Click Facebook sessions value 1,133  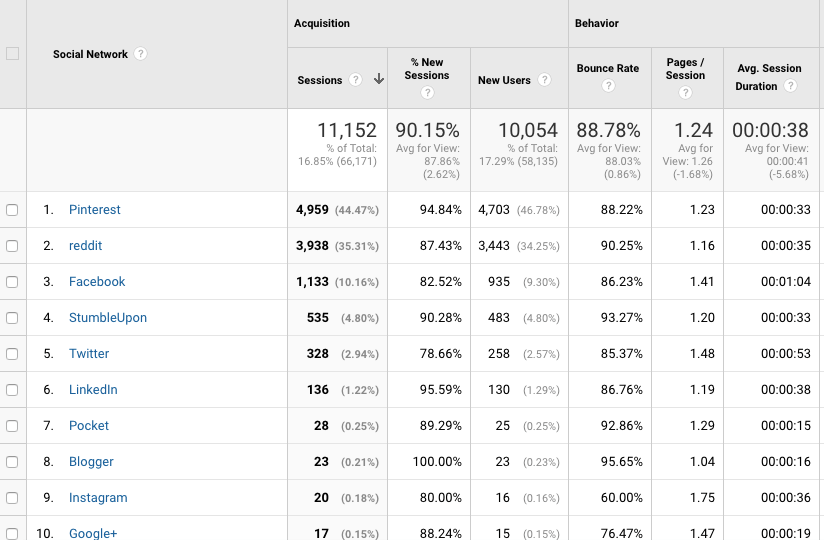pos(312,282)
